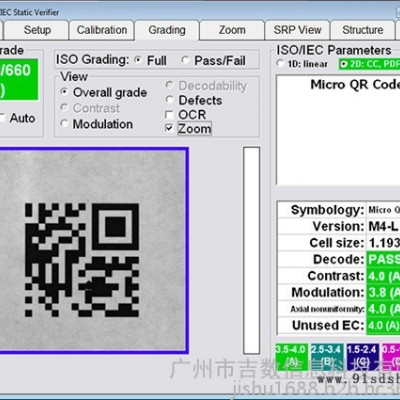Click the Contrast 4.0 grade cell
Viewport: 400px width, 400px height.
pos(383,276)
